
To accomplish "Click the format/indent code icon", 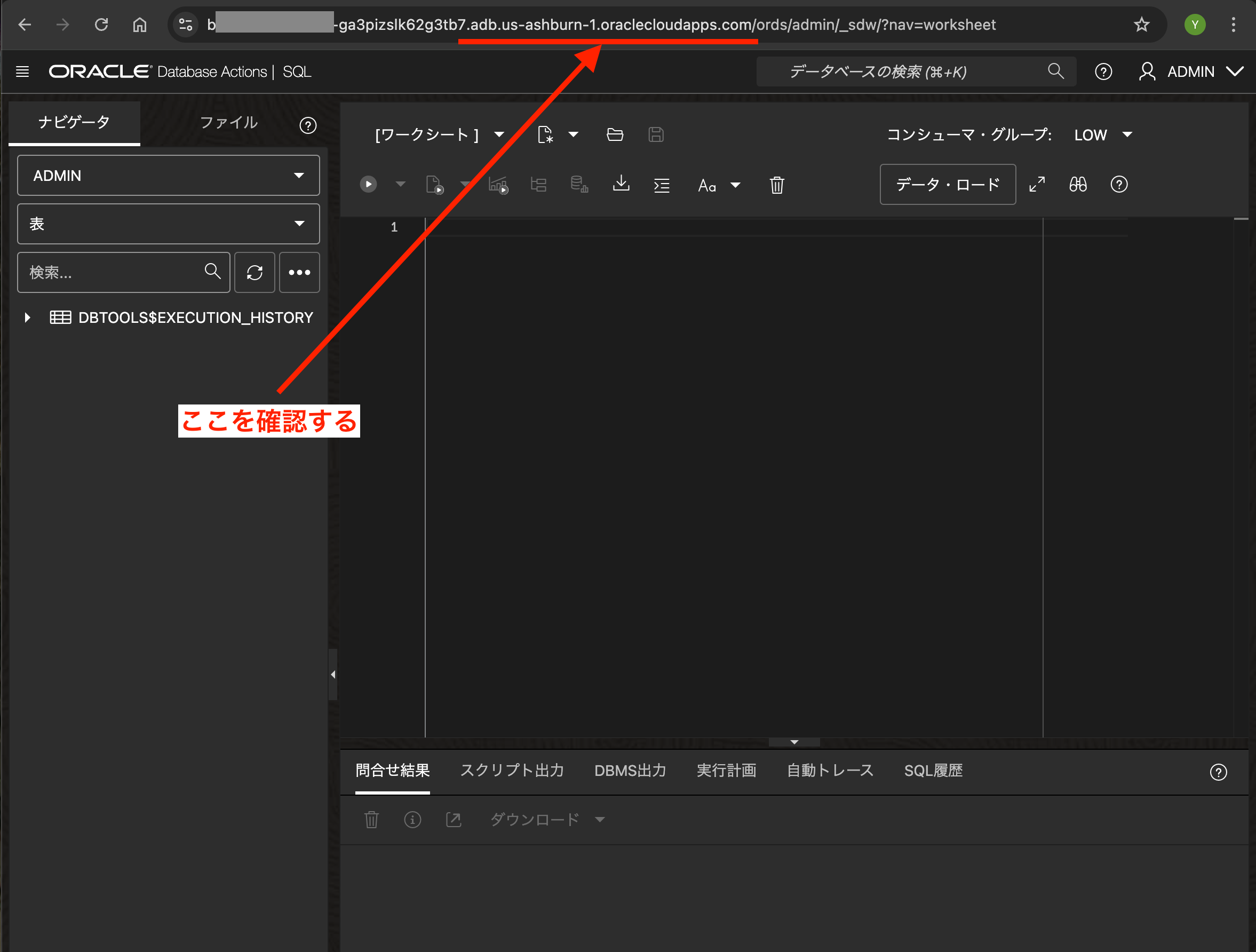I will tap(662, 185).
